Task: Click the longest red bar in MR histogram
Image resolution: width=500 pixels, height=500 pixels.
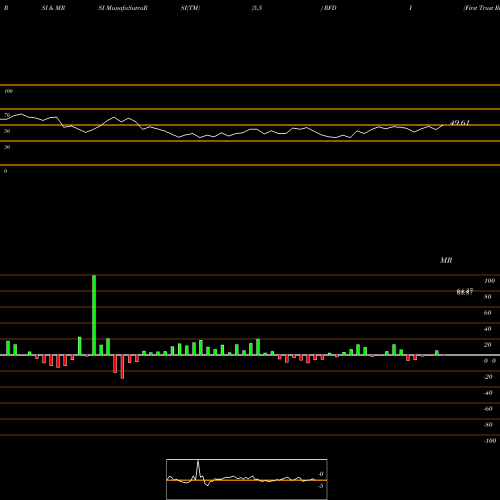Action: tap(122, 367)
